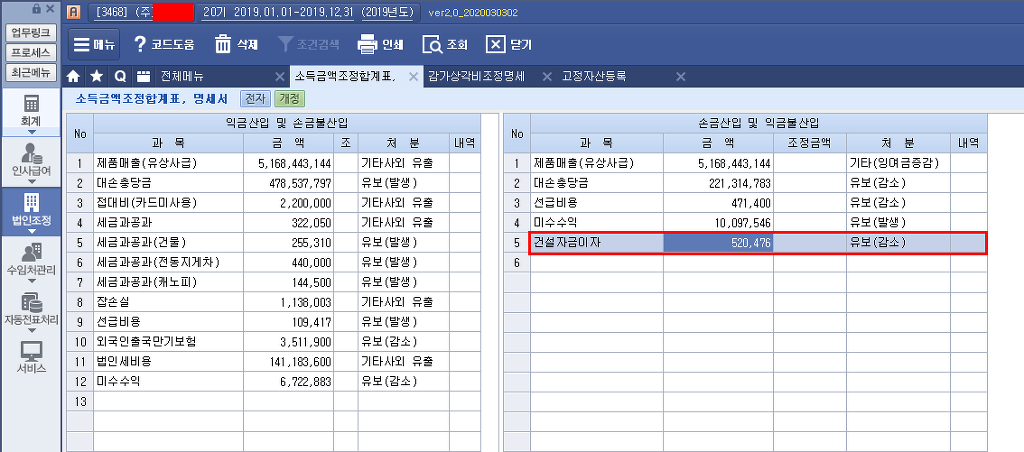This screenshot has height=452, width=1024.
Task: Click the 최근메뉴 button
Action: [x=31, y=72]
